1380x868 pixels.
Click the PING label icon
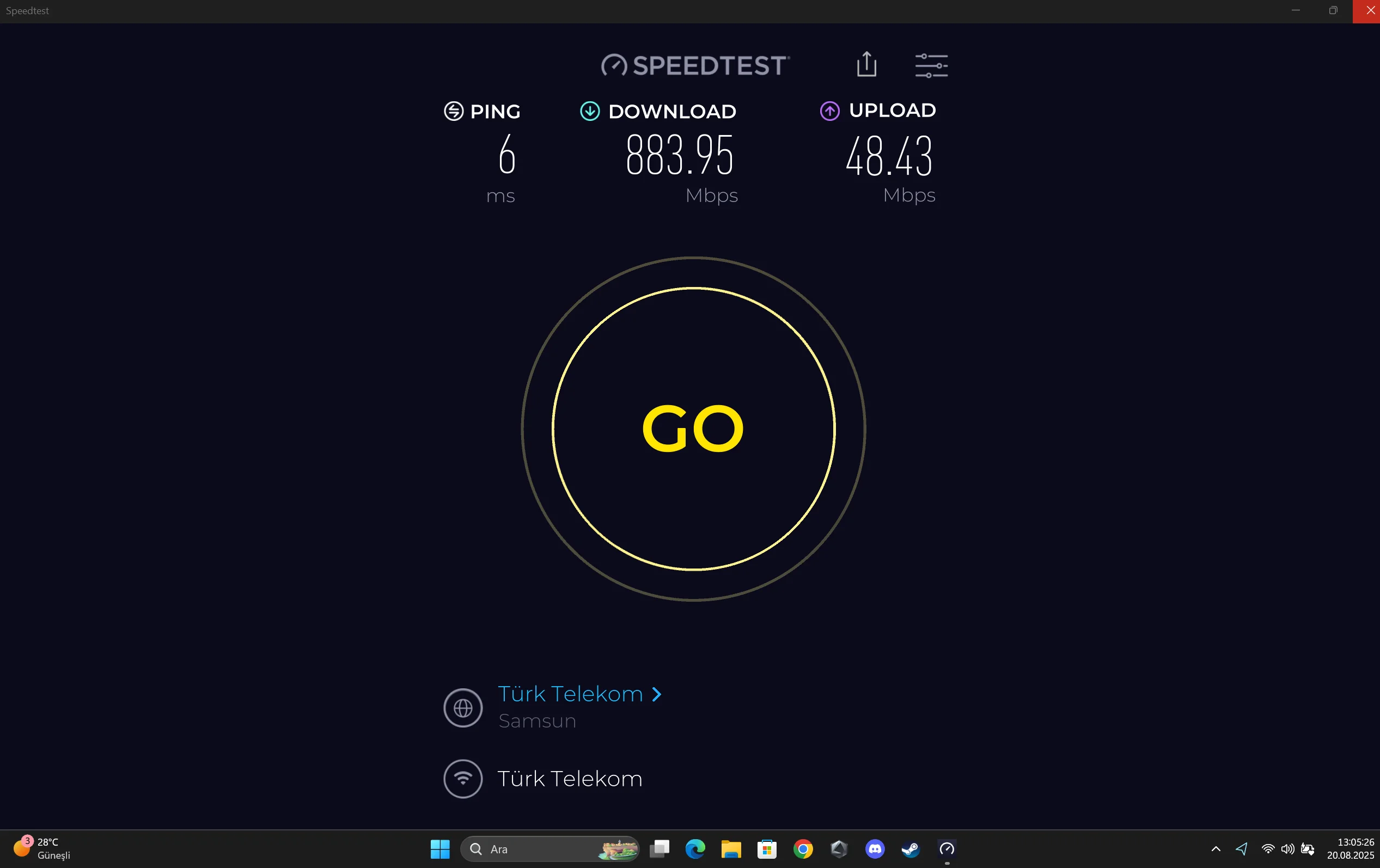click(453, 111)
